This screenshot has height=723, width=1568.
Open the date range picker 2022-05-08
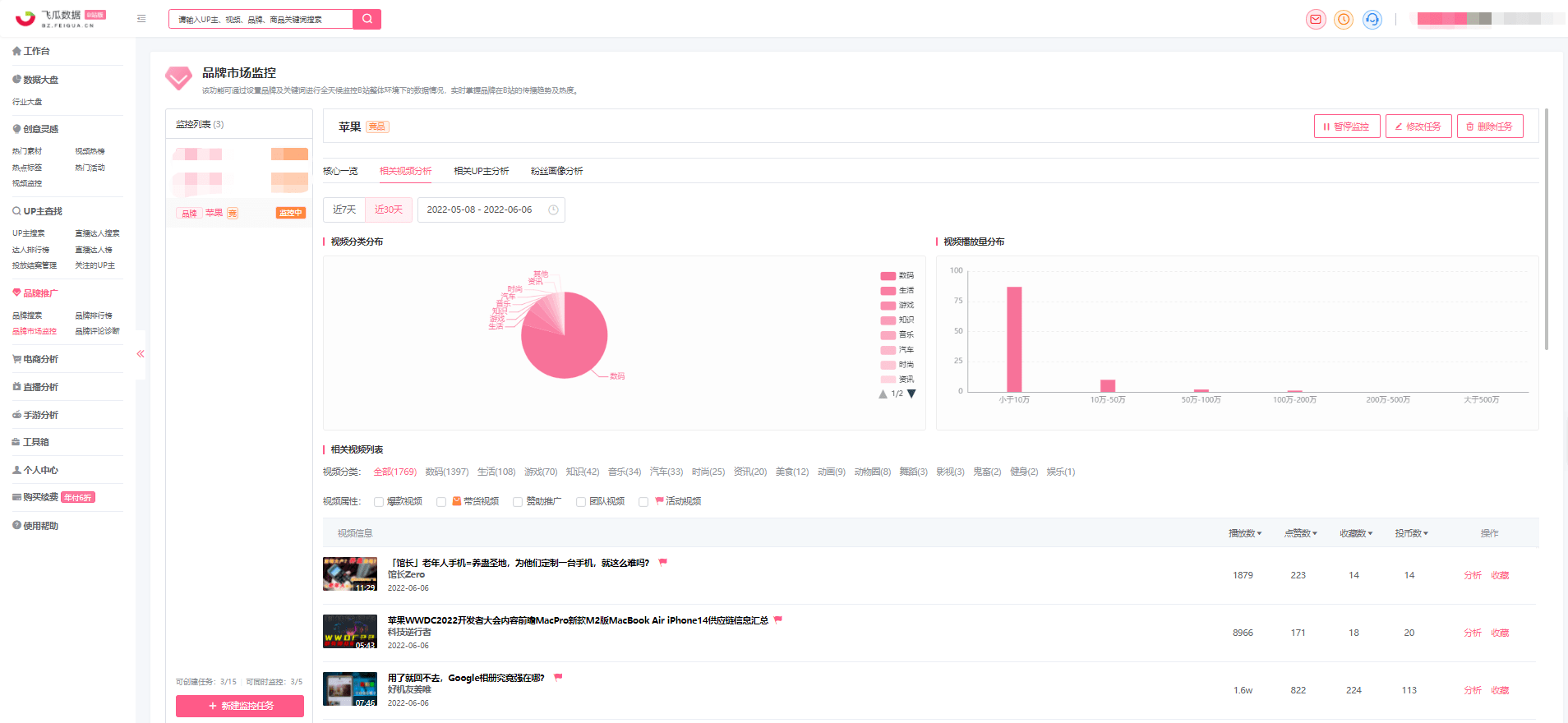[x=491, y=210]
